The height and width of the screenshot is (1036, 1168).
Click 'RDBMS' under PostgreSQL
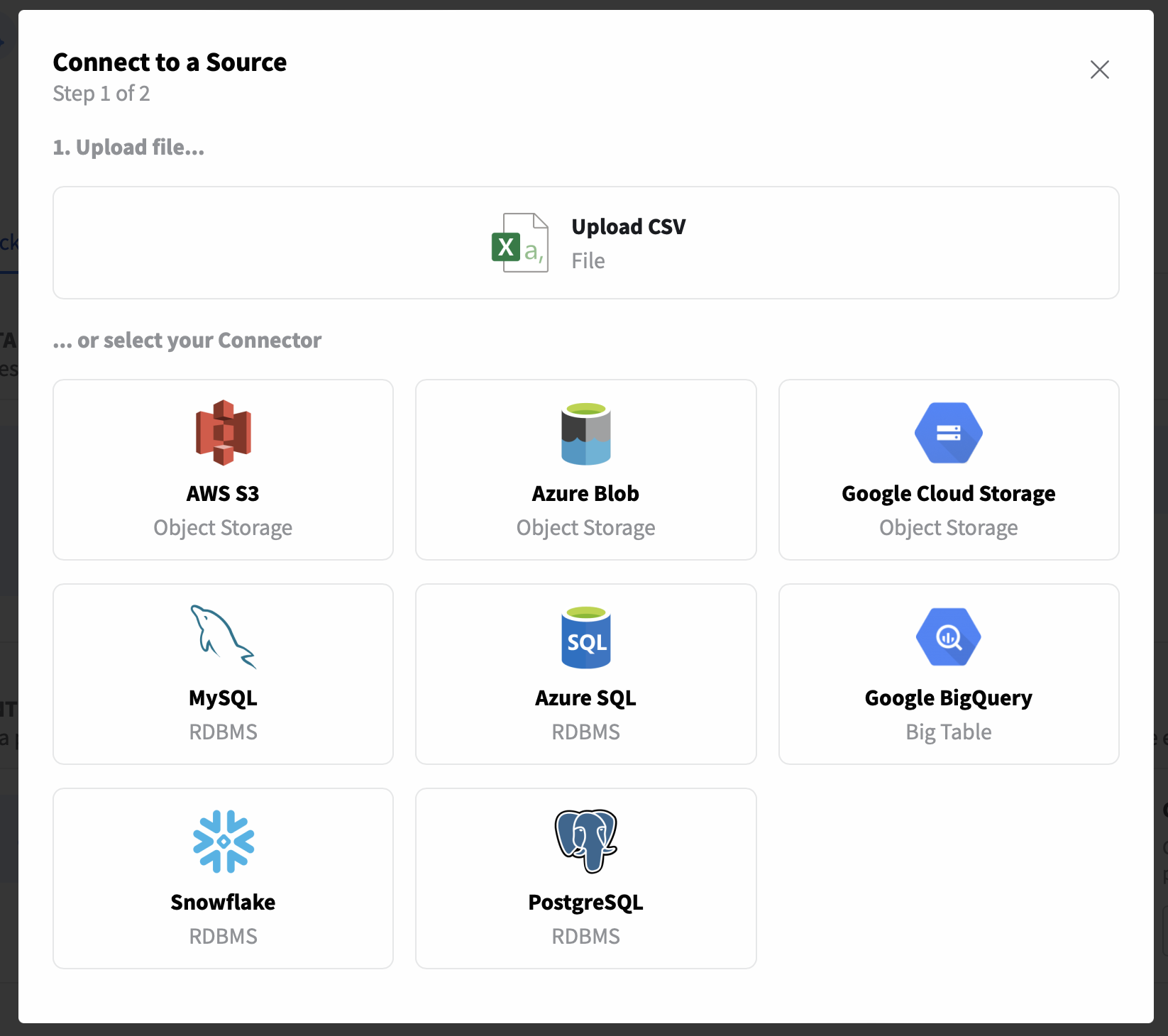tap(586, 936)
